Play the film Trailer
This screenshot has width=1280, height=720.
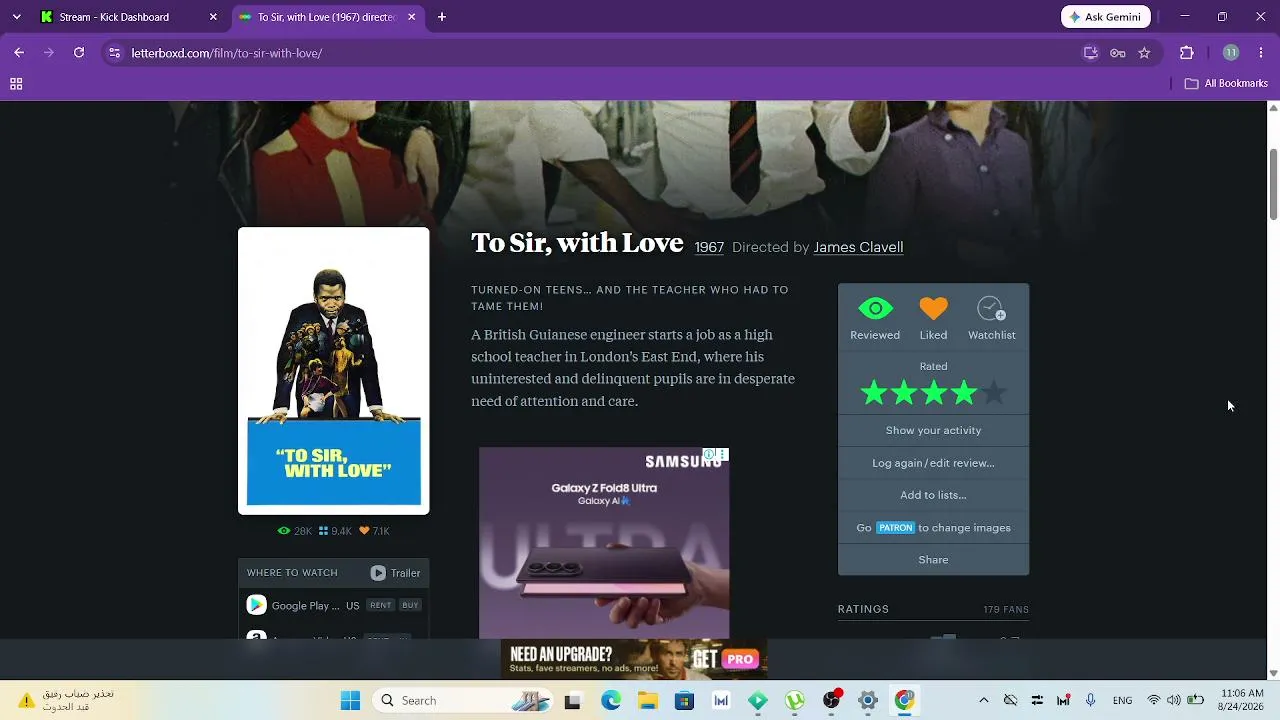(396, 573)
